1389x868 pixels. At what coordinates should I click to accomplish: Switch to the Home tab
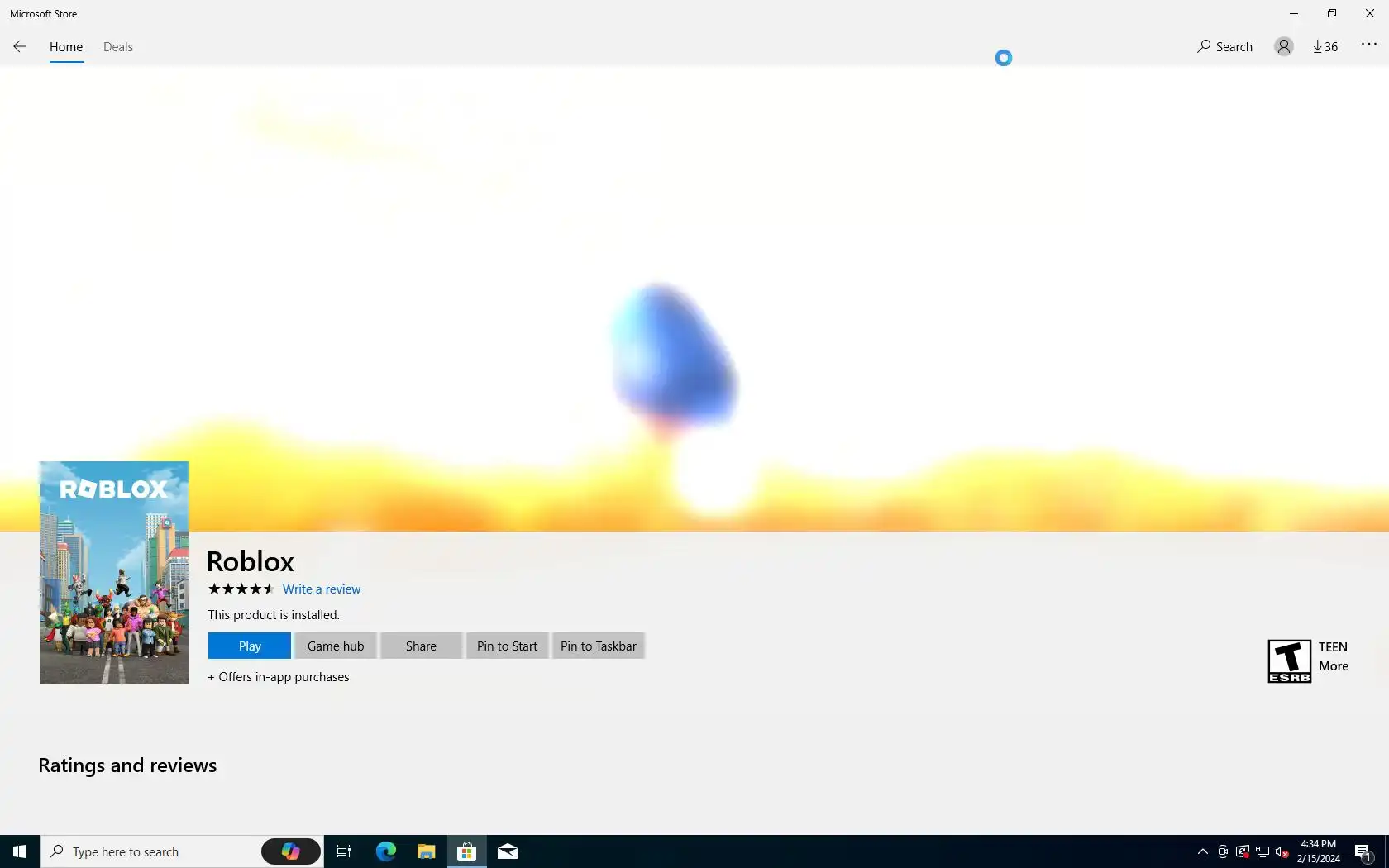point(66,47)
